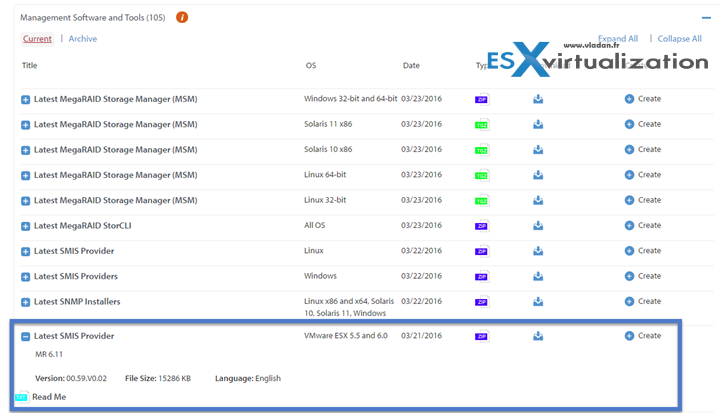Click Language value English
Screen dimensions: 720x413
click(x=268, y=379)
